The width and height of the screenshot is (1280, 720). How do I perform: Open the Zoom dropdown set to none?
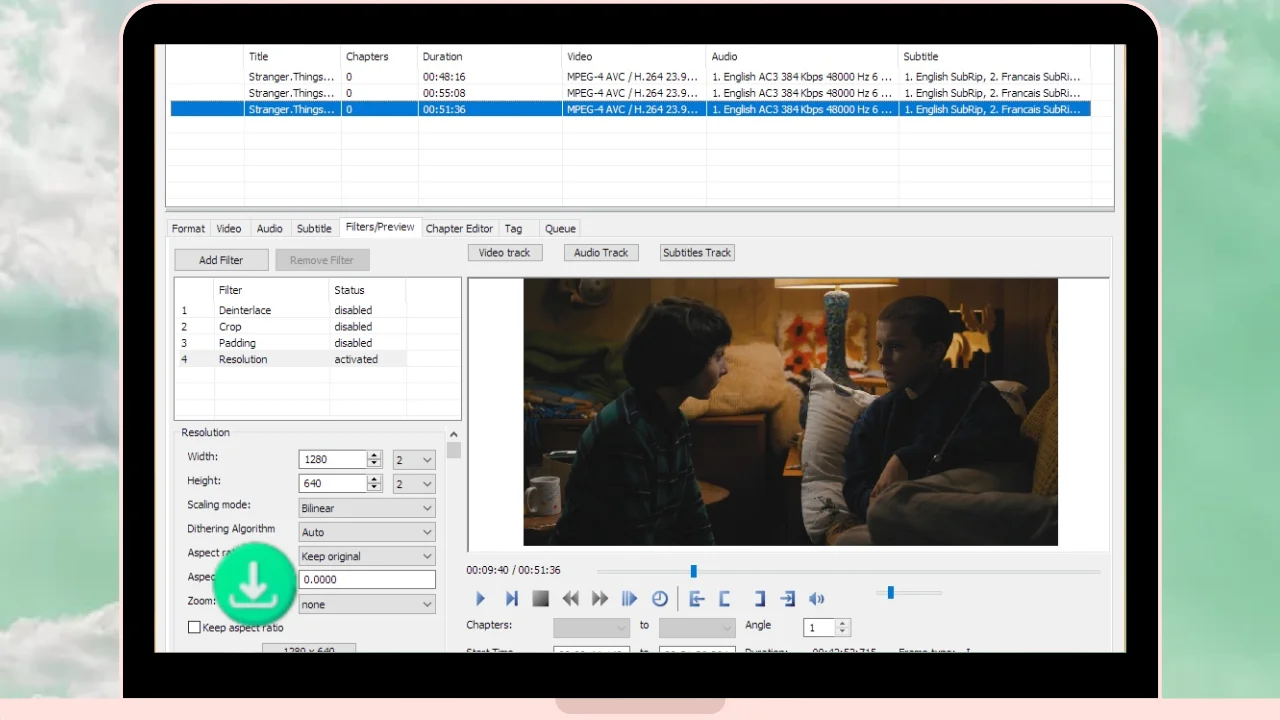point(367,604)
